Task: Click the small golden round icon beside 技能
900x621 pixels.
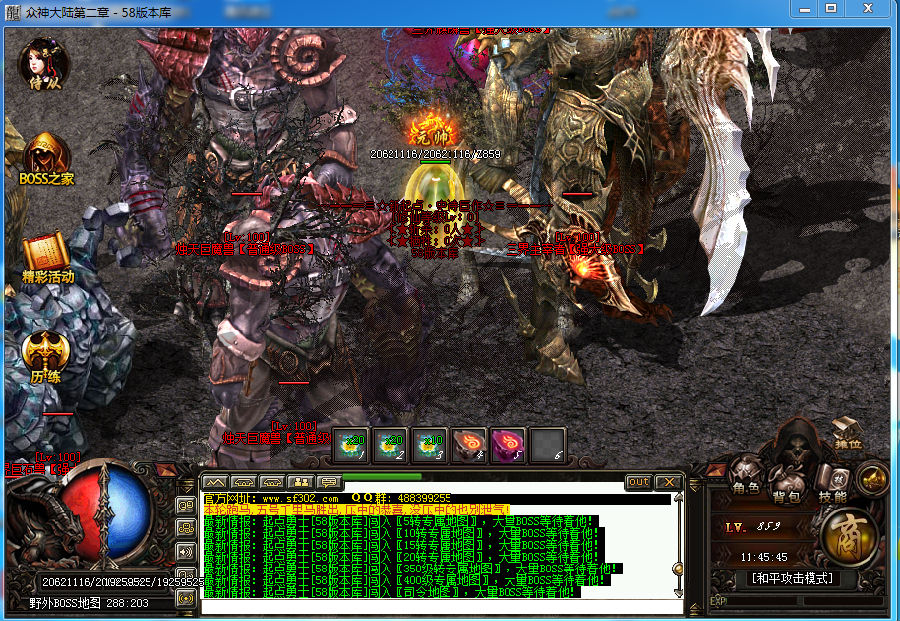Action: (873, 479)
